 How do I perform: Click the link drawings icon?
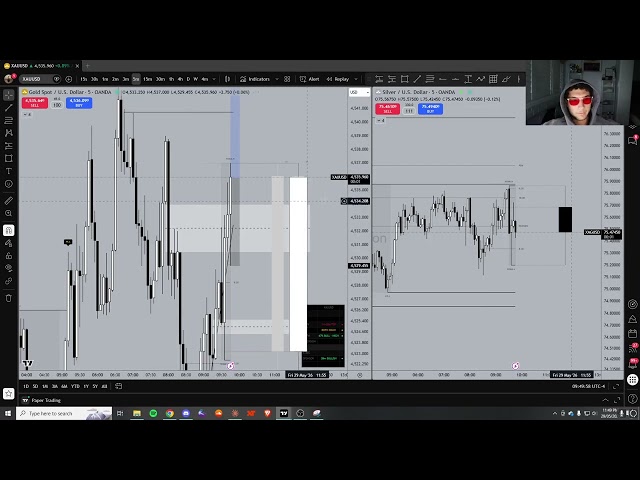9,281
